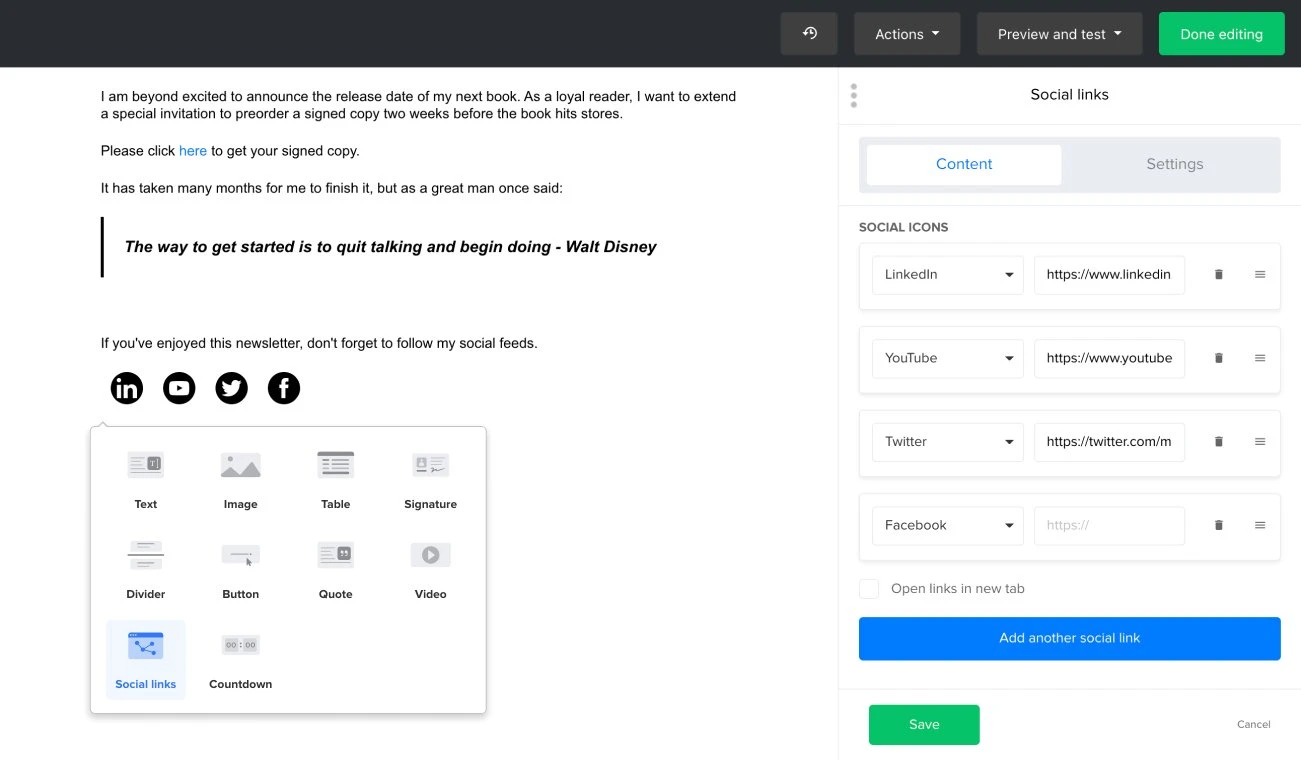1301x760 pixels.
Task: Click the Twitter icon in the email
Action: click(231, 388)
